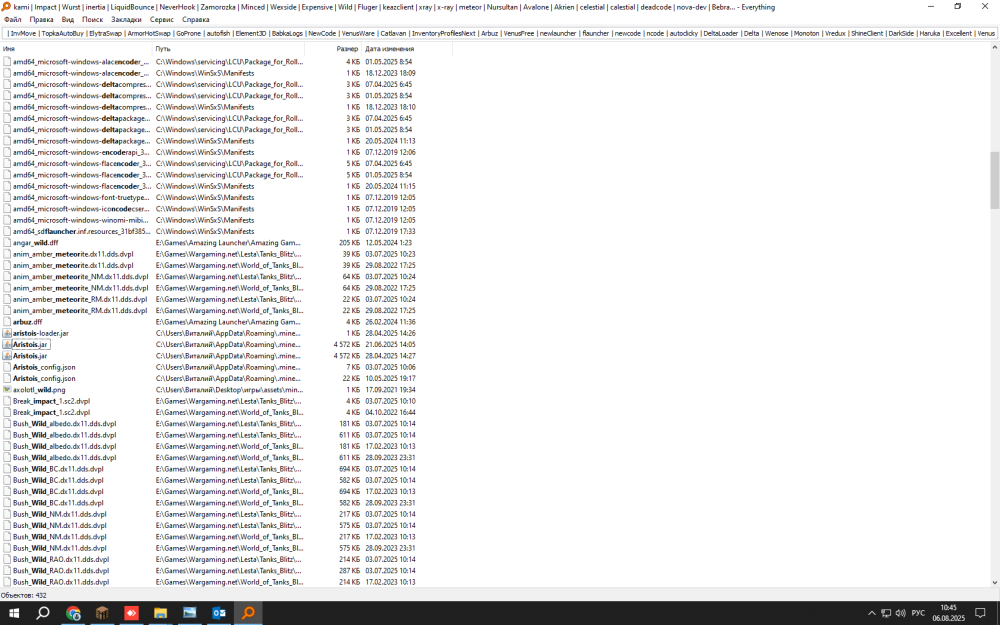Click the date 21.06.2025 14:05
1000x625 pixels.
[x=390, y=344]
